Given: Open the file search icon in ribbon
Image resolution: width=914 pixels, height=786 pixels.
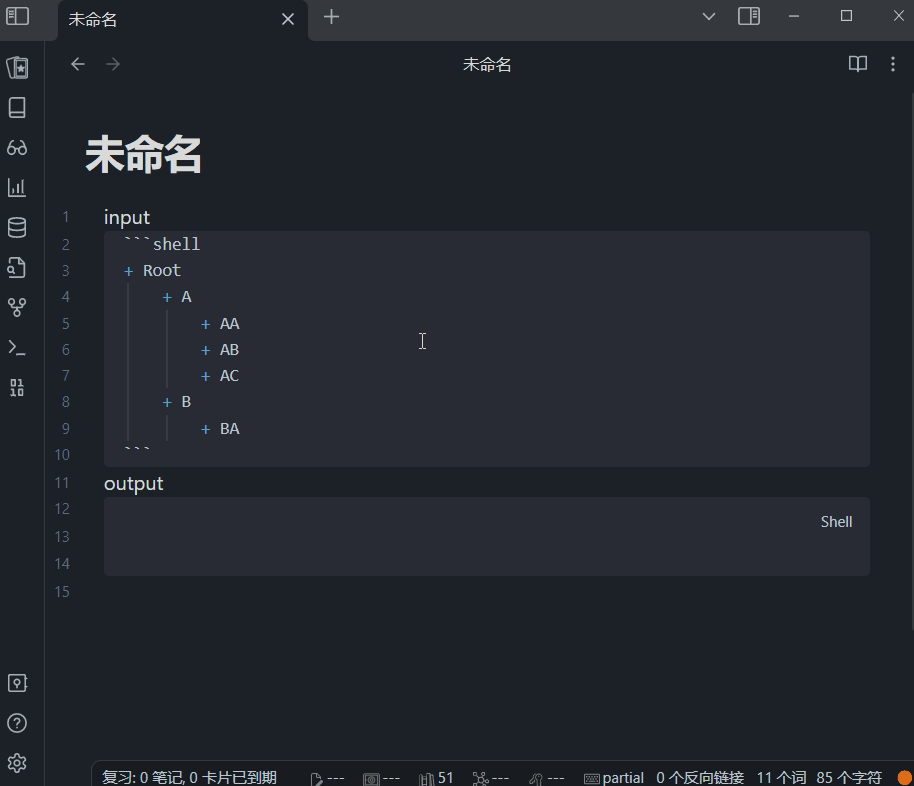Looking at the screenshot, I should [x=17, y=267].
